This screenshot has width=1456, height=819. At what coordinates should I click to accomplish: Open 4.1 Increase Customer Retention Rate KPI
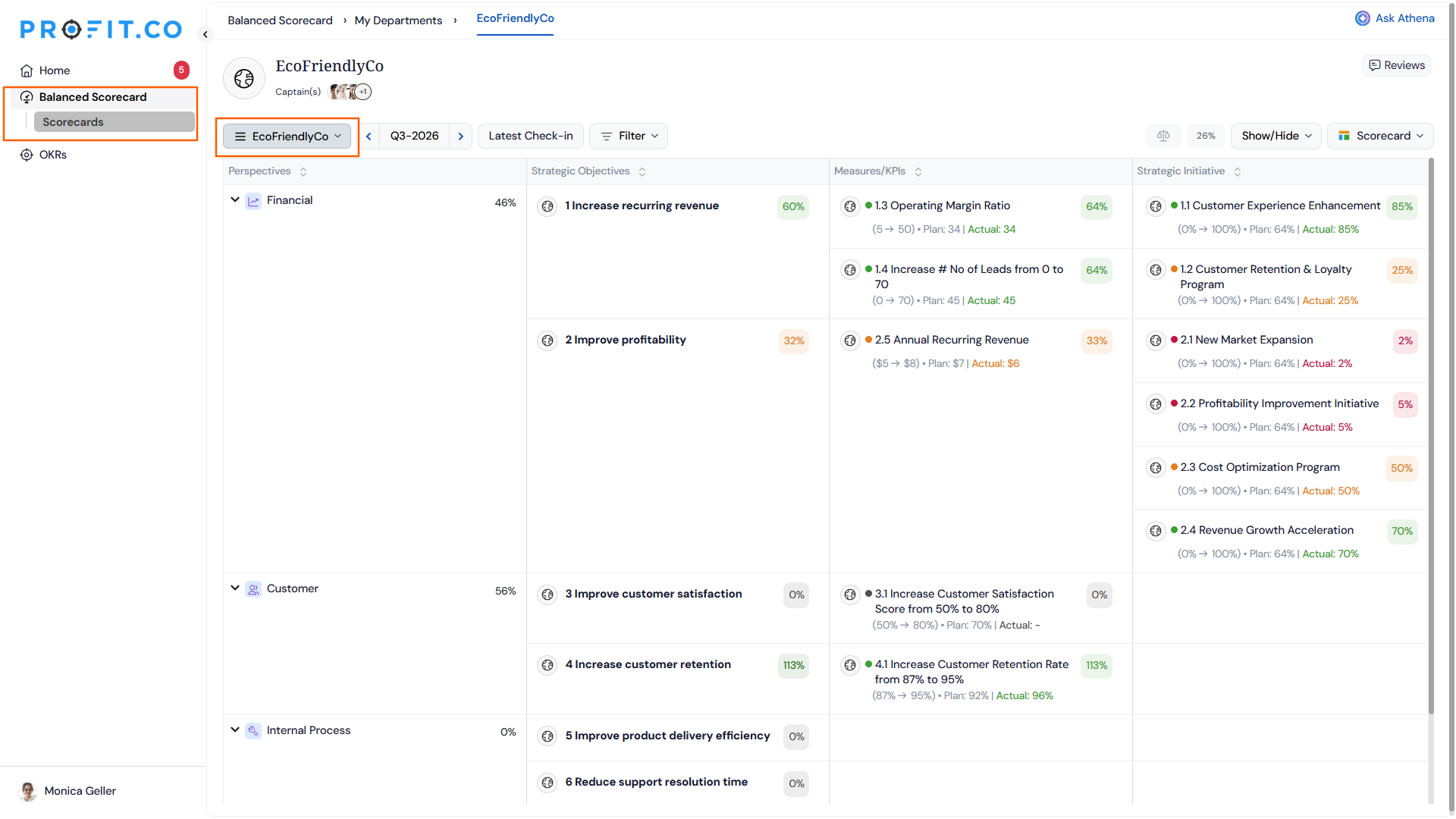971,672
